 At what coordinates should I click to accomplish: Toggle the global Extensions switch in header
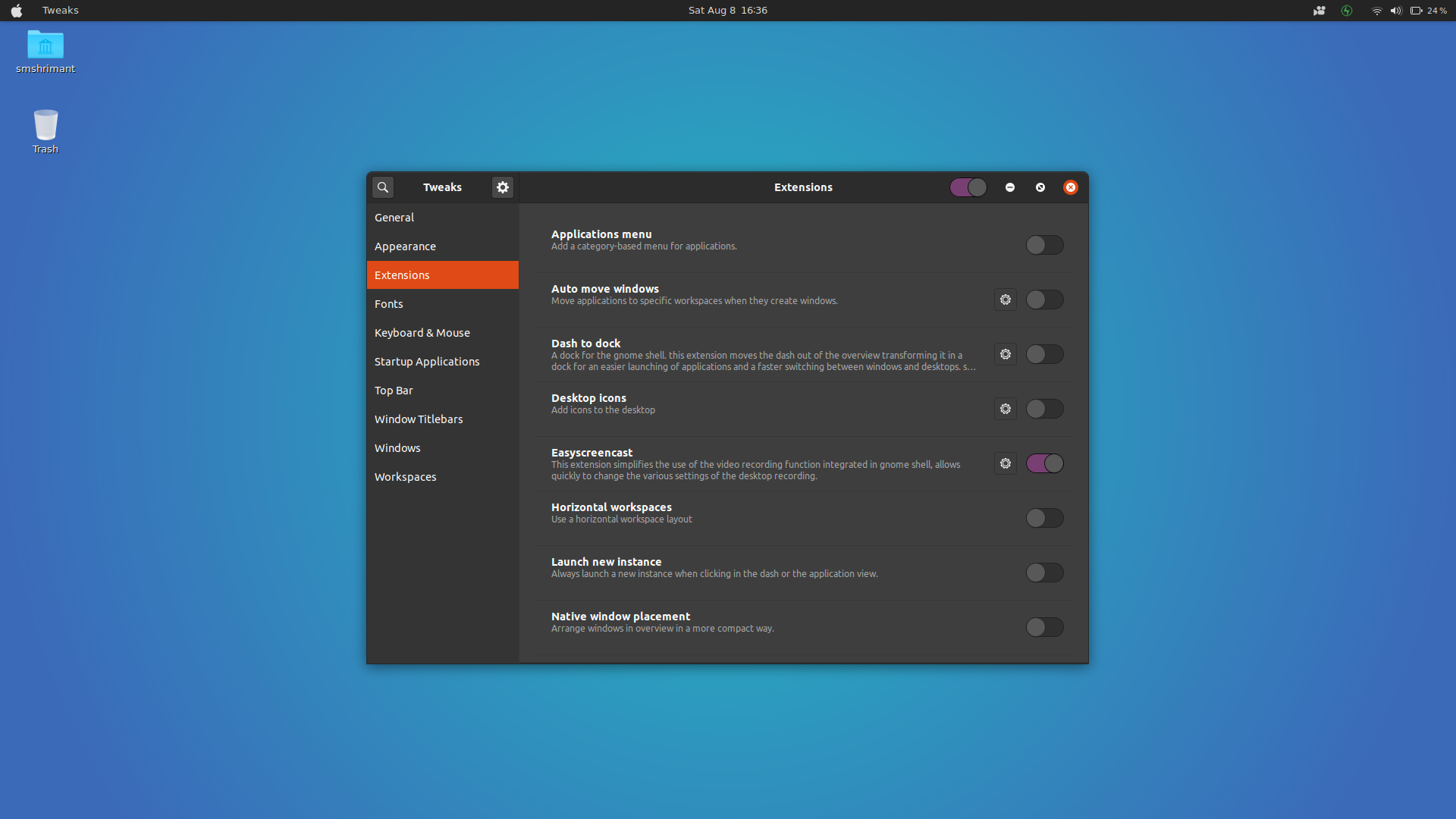click(x=968, y=187)
